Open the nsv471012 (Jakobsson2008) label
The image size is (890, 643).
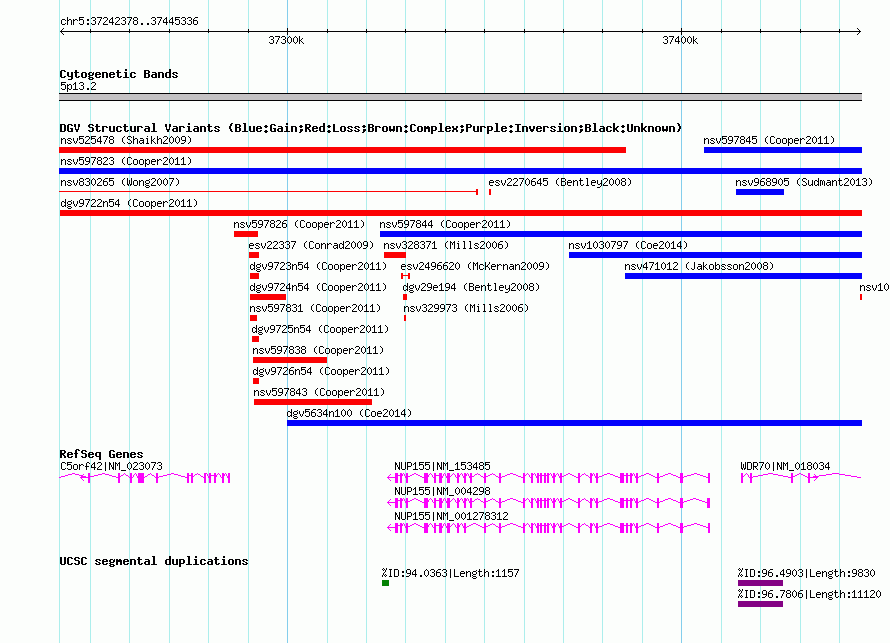699,266
